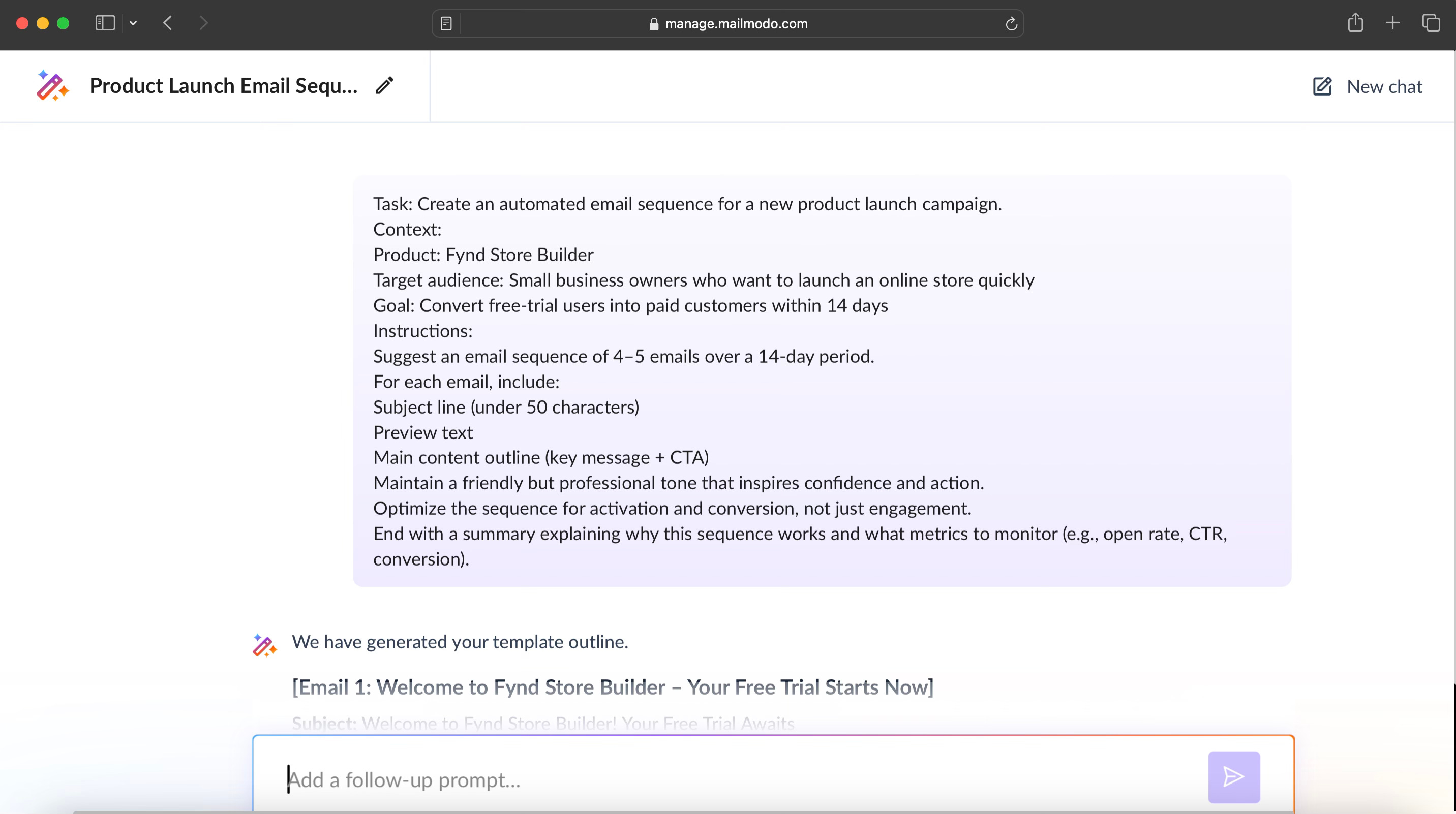The height and width of the screenshot is (814, 1456).
Task: Go forward with browser forward arrow
Action: coord(203,23)
